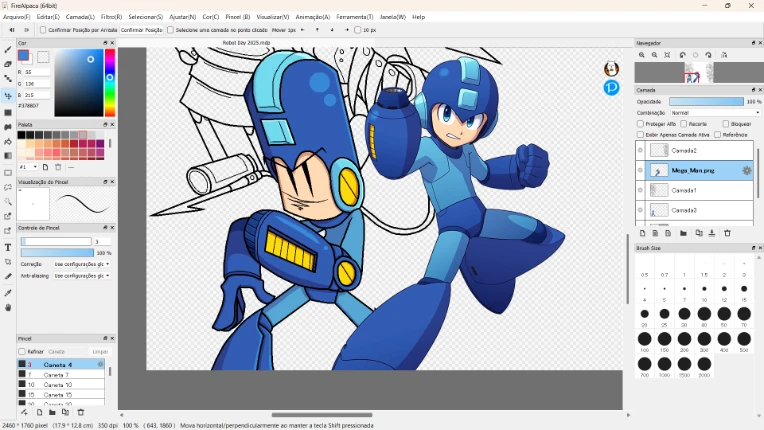Select Caneta 7 brush
Viewport: 764px width, 430px height.
61,375
